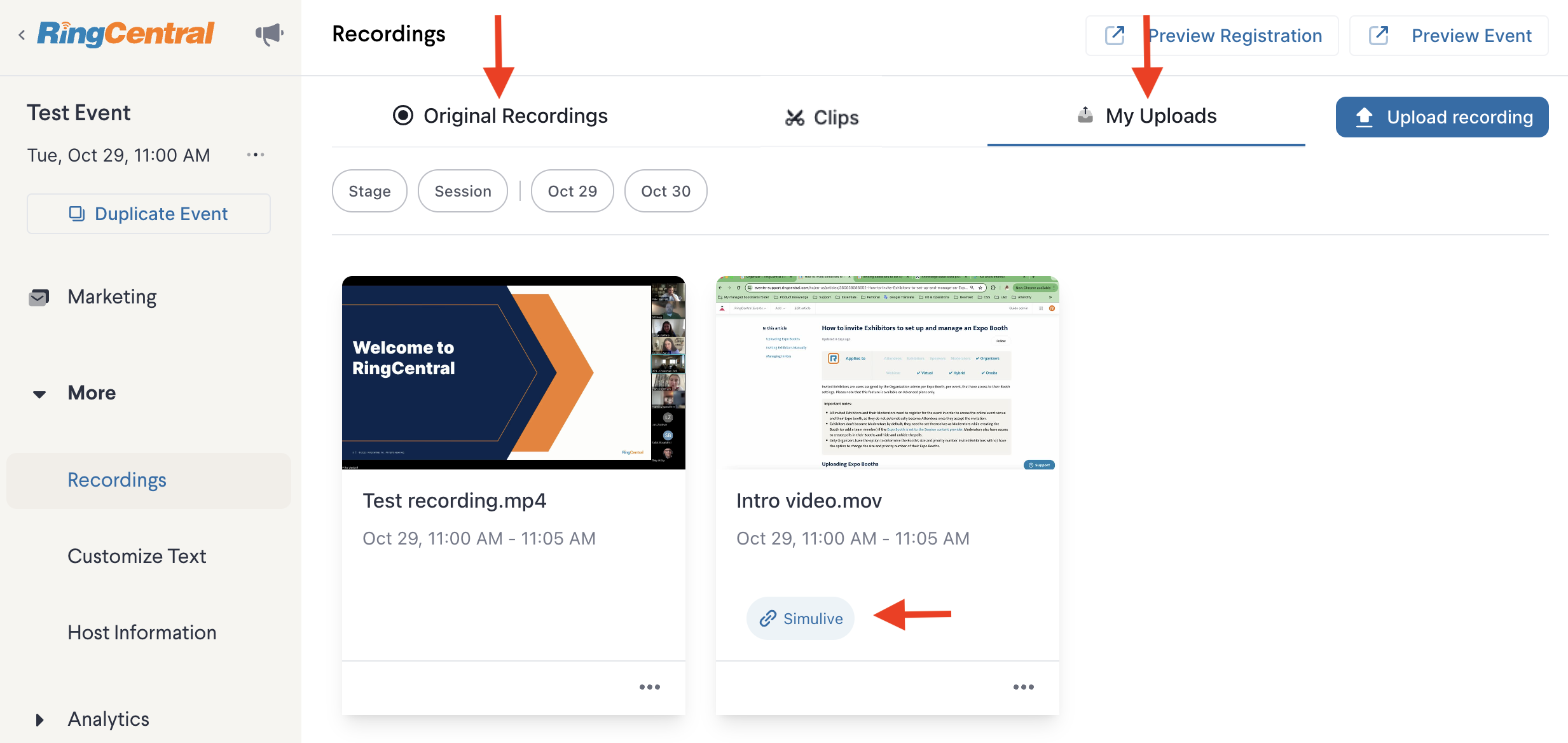
Task: Toggle the Oct 29 date filter
Action: 572,191
